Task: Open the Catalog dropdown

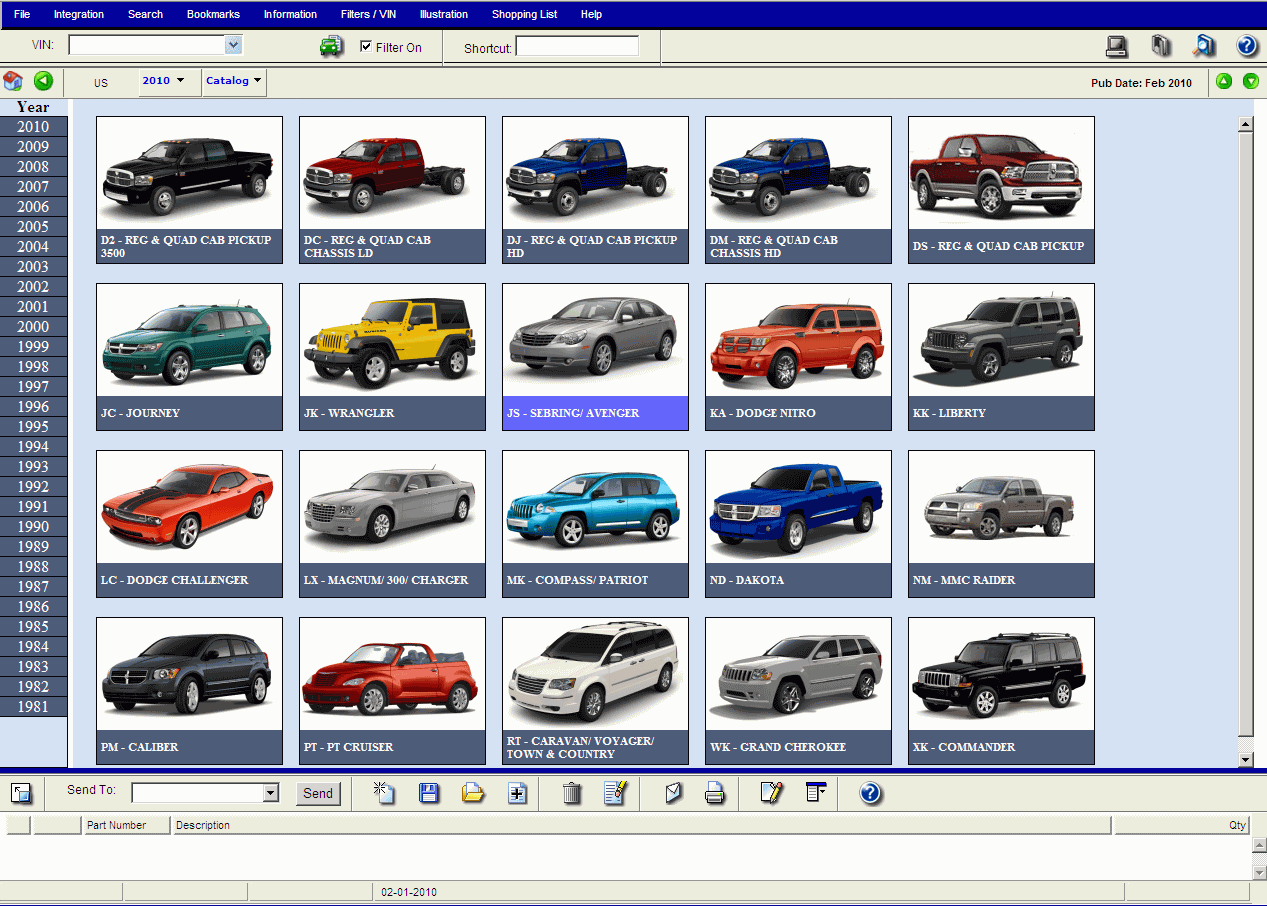Action: [234, 81]
